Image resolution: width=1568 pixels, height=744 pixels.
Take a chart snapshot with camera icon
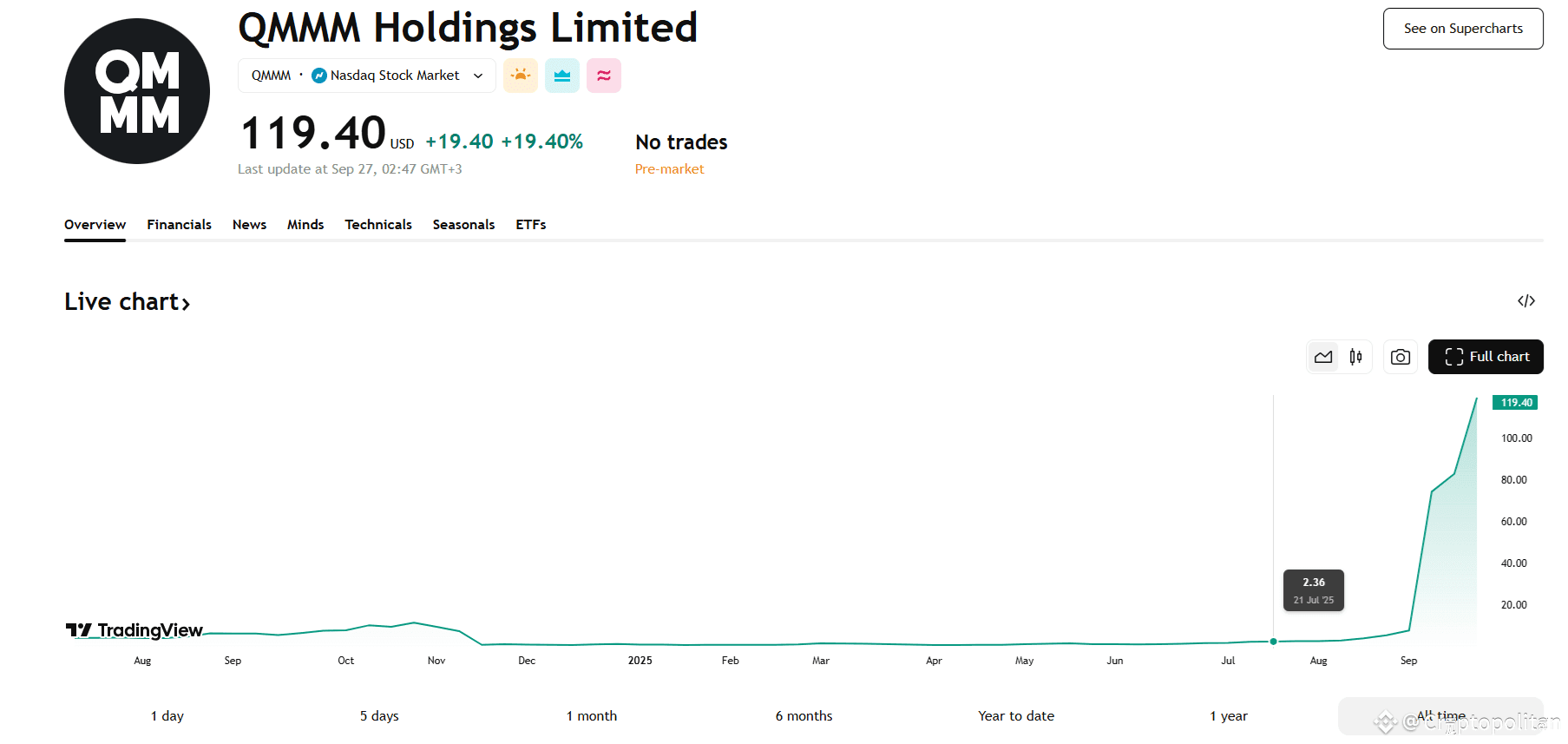(x=1400, y=357)
